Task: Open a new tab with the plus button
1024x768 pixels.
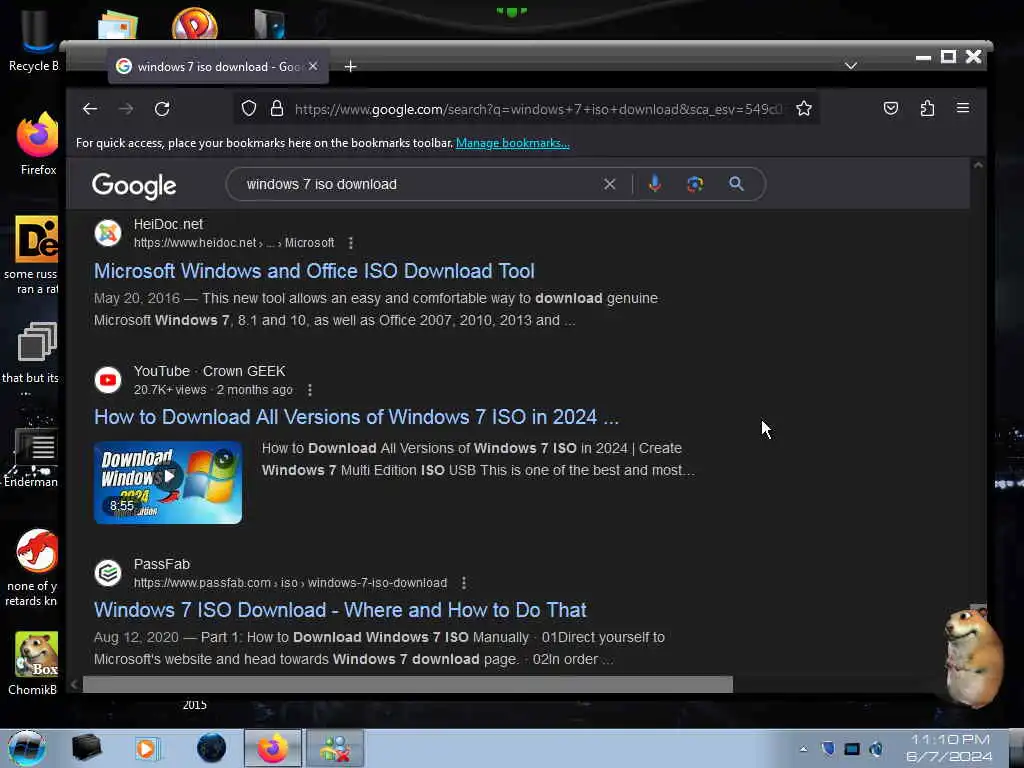Action: click(x=351, y=67)
